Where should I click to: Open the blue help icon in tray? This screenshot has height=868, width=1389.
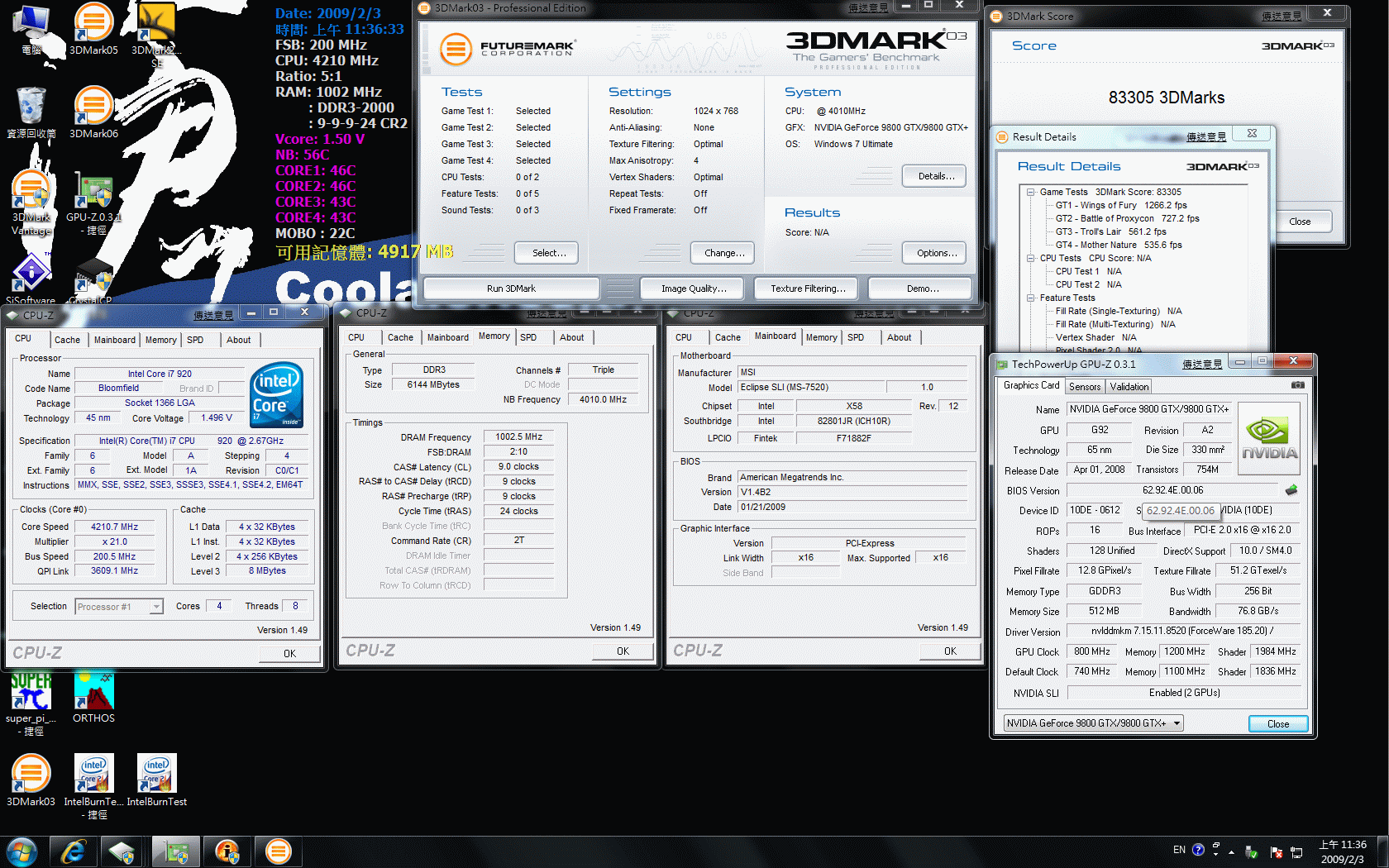coord(1198,850)
